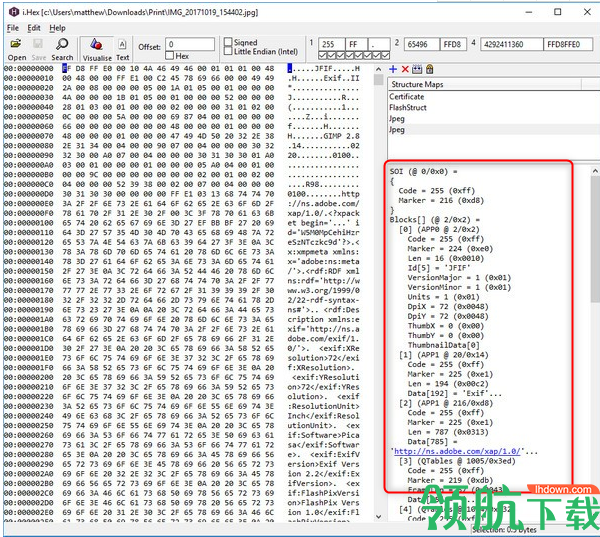Launch Search with the magnifier icon
The image size is (600, 537).
62,50
